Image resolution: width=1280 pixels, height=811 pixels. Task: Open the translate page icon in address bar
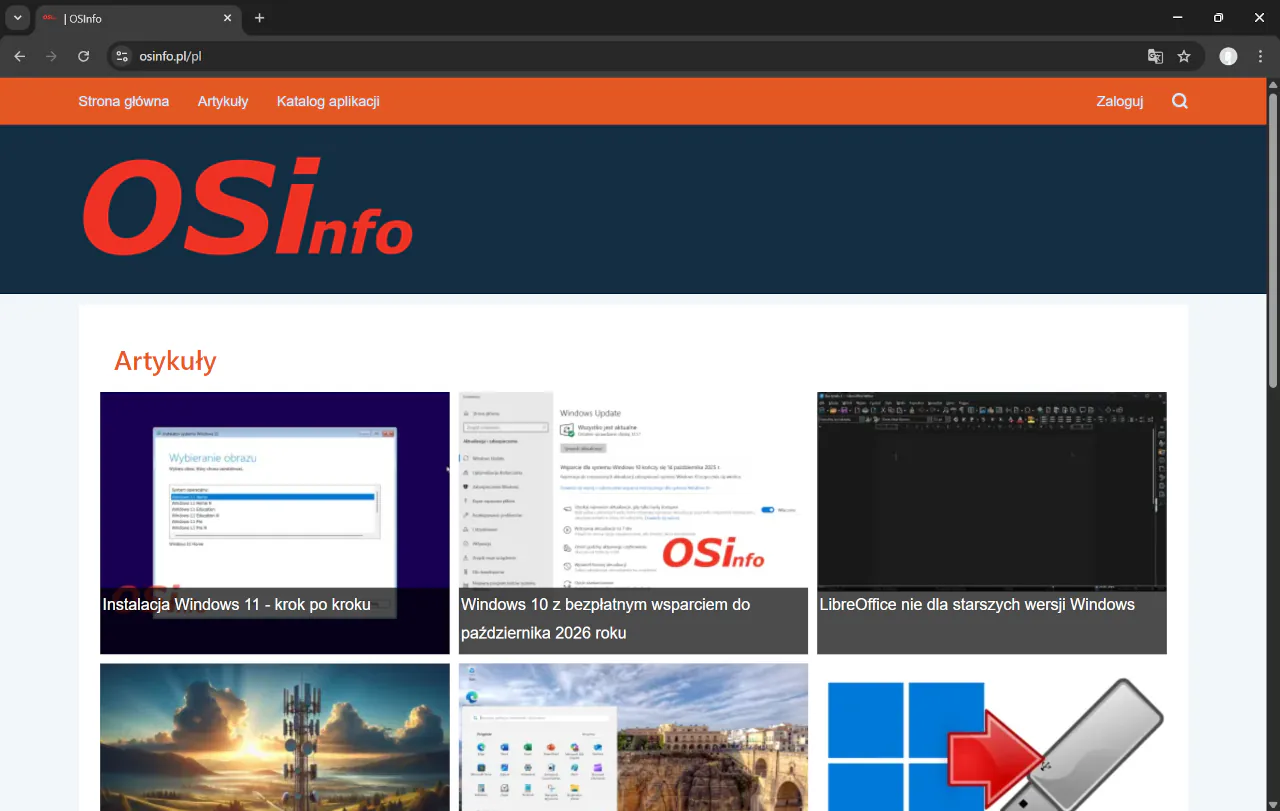coord(1155,57)
